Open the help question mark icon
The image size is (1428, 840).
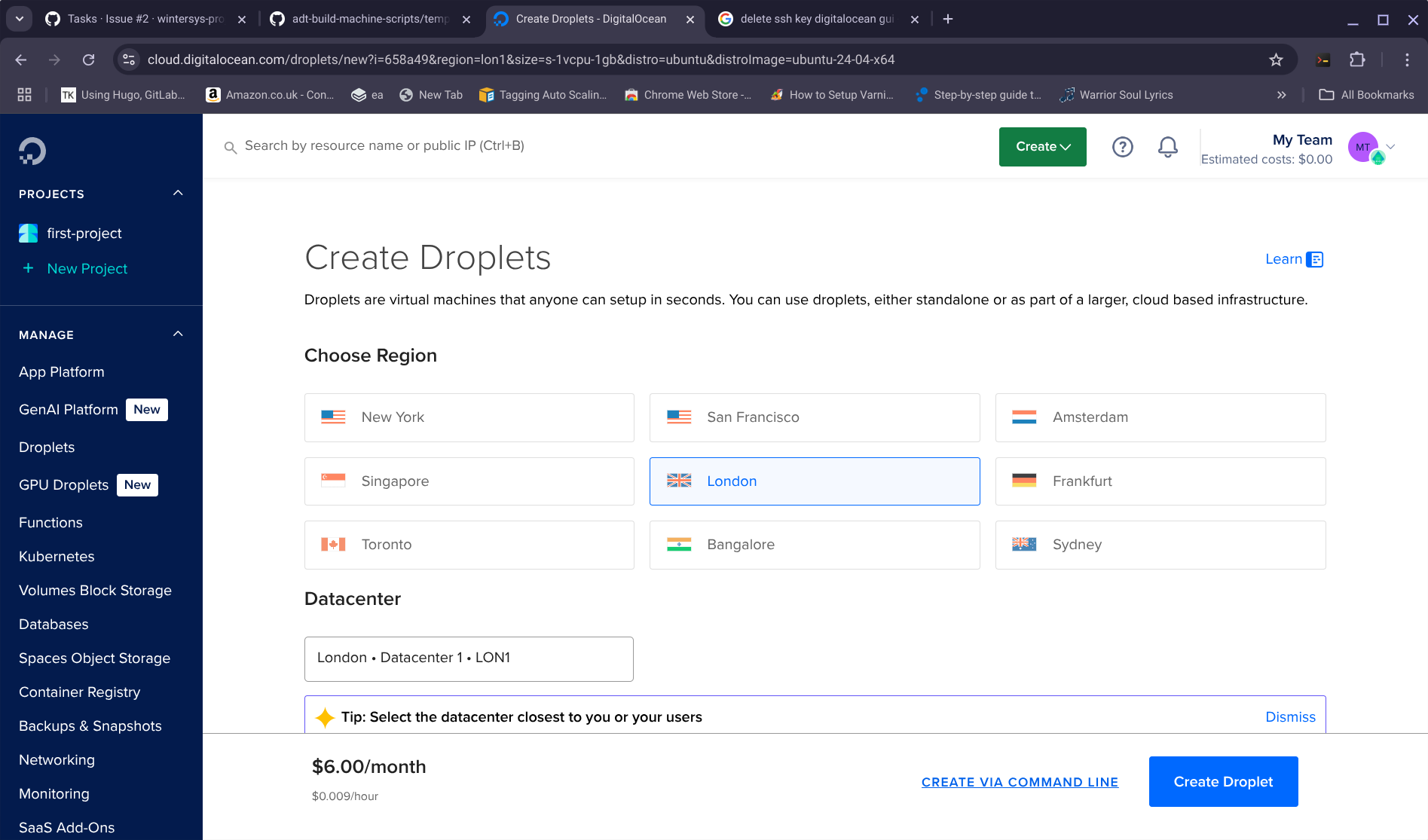point(1122,147)
